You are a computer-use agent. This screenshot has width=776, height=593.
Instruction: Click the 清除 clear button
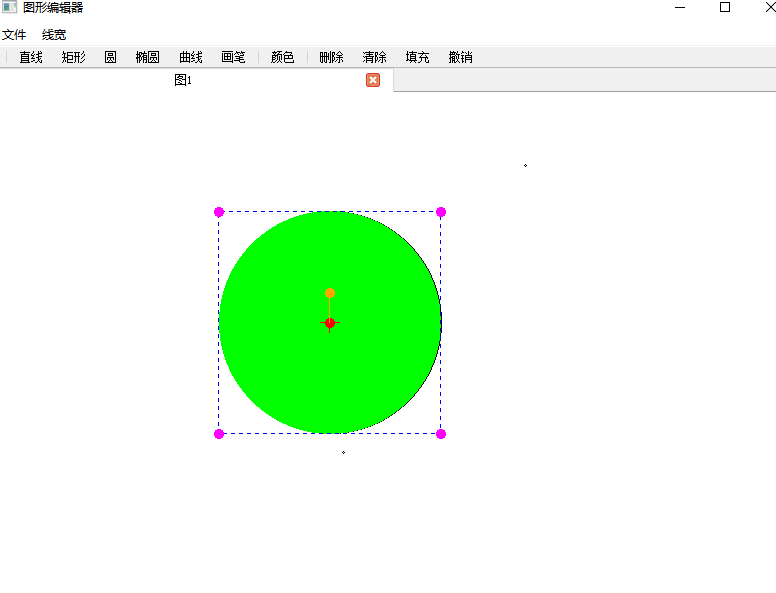[x=374, y=57]
